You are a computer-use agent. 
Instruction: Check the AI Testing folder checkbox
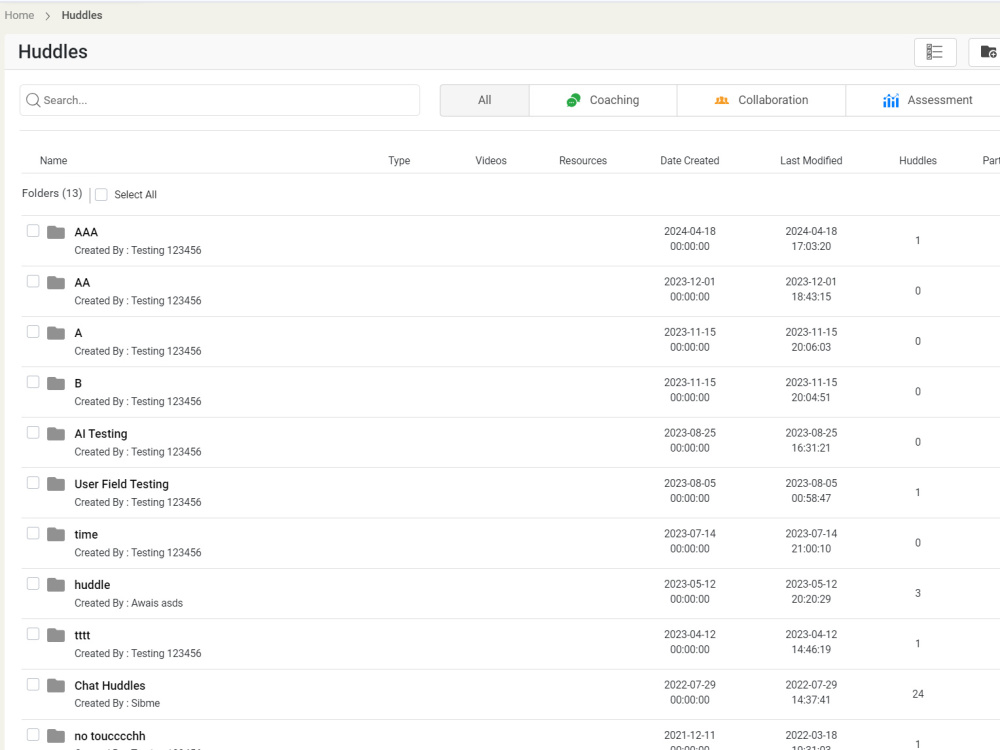click(x=33, y=432)
